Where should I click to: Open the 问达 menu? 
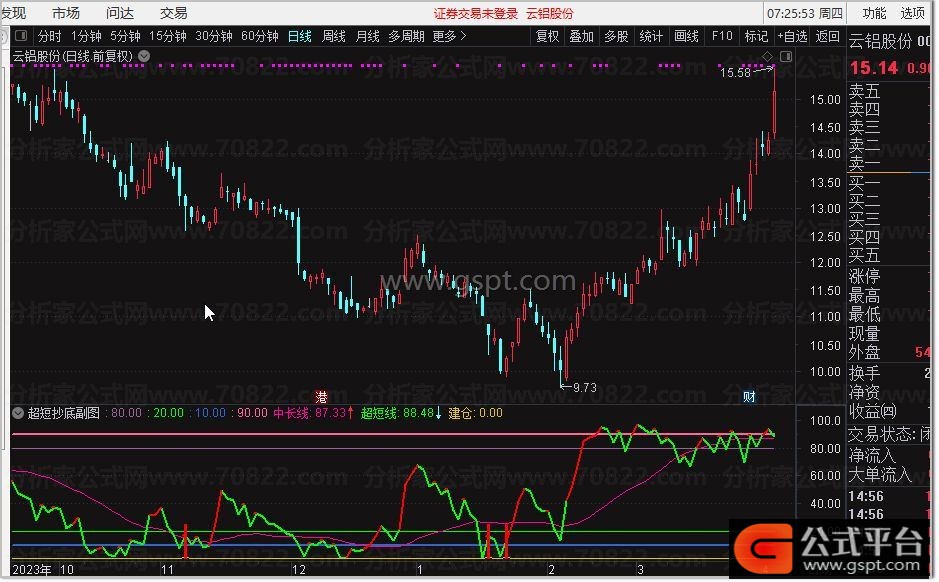(x=120, y=13)
